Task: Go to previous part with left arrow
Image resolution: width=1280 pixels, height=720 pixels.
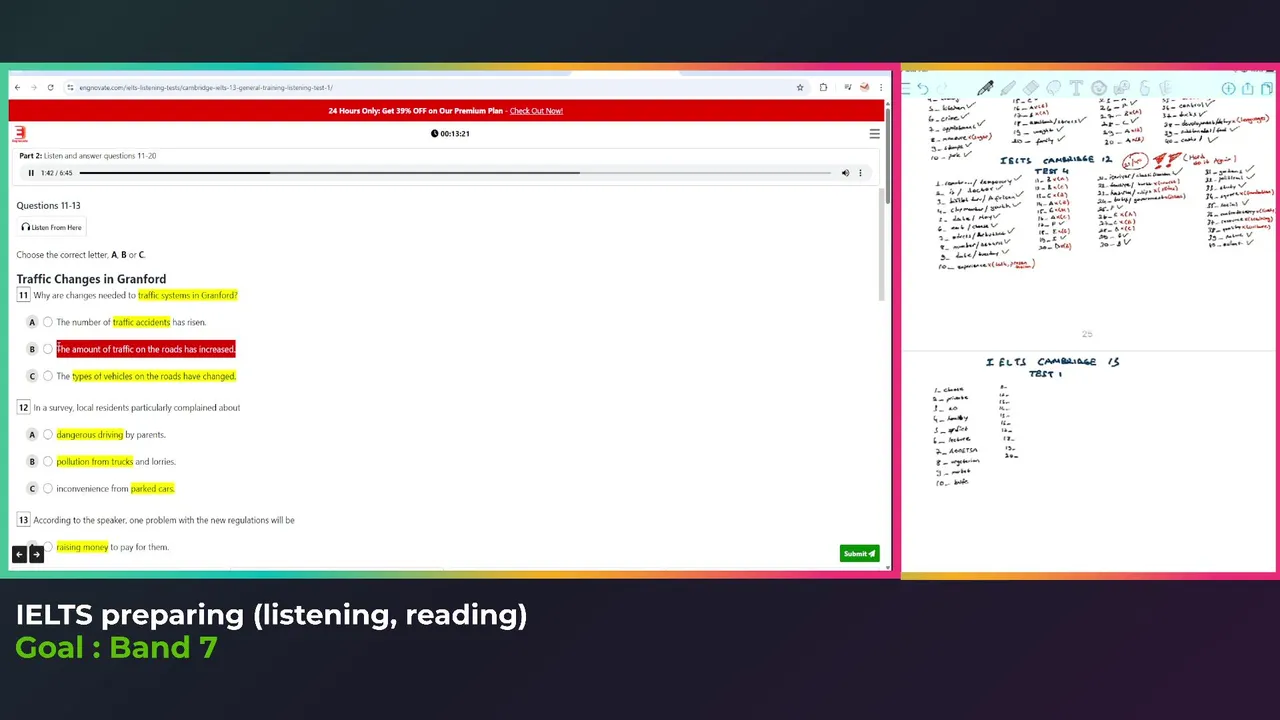Action: (19, 554)
